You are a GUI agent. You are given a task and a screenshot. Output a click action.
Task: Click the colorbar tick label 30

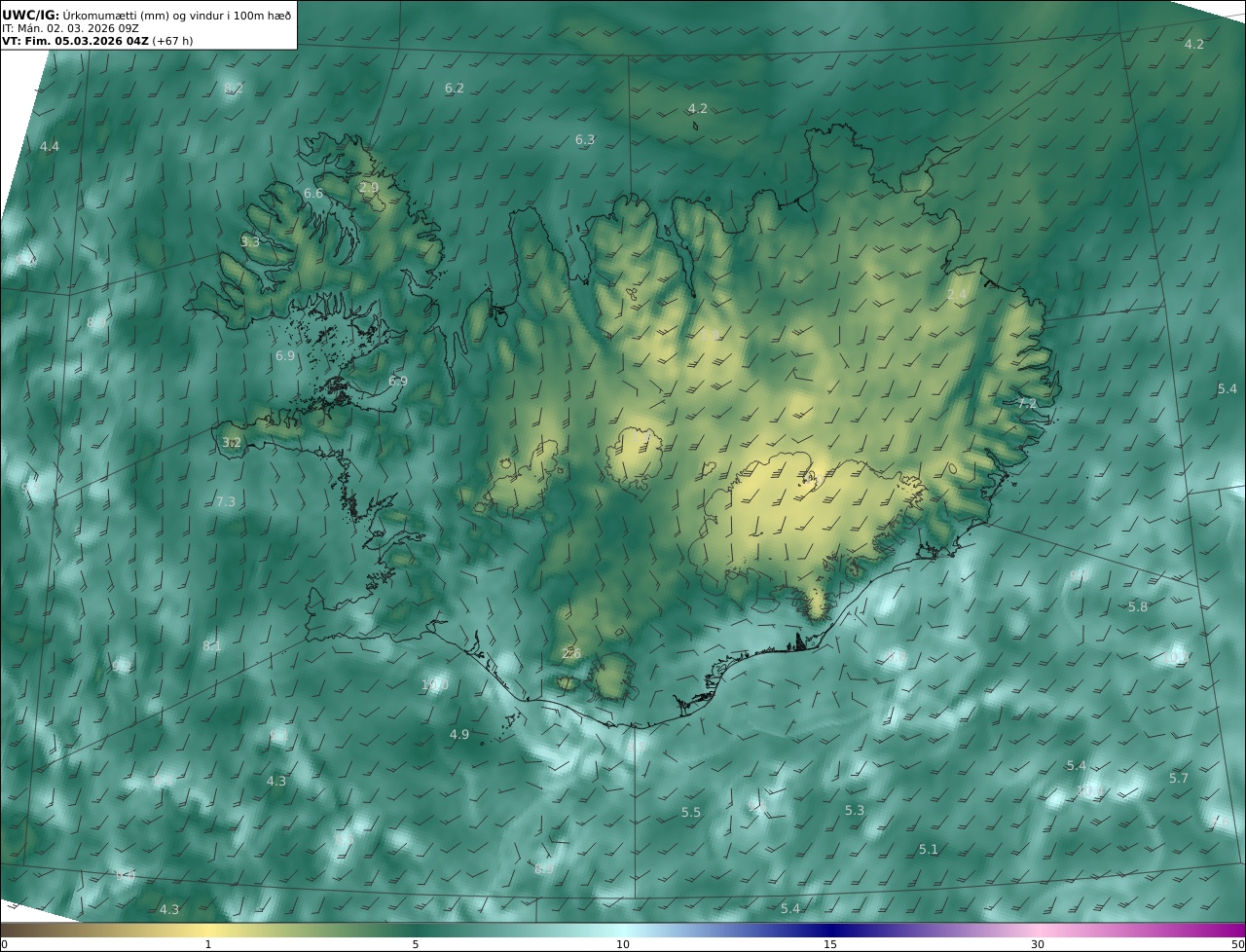(x=1038, y=944)
